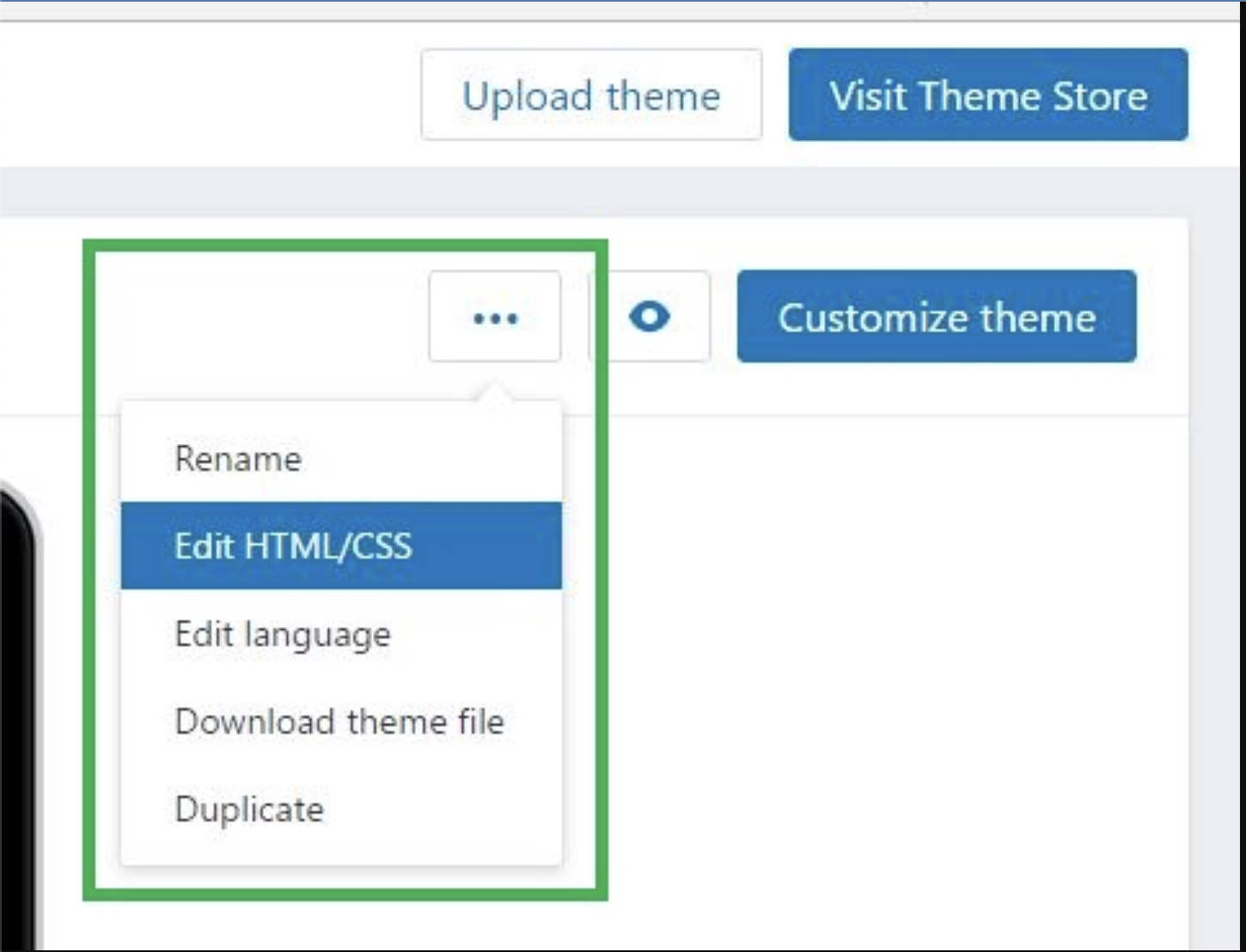Collapse the theme actions dropdown via ellipsis
1246x952 pixels.
(x=495, y=317)
